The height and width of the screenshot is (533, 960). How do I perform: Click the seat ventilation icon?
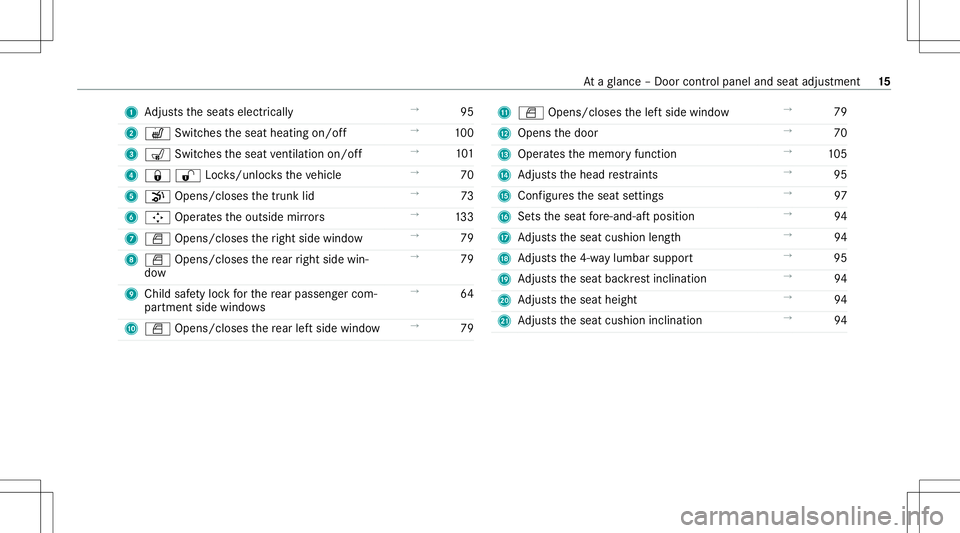coord(157,154)
